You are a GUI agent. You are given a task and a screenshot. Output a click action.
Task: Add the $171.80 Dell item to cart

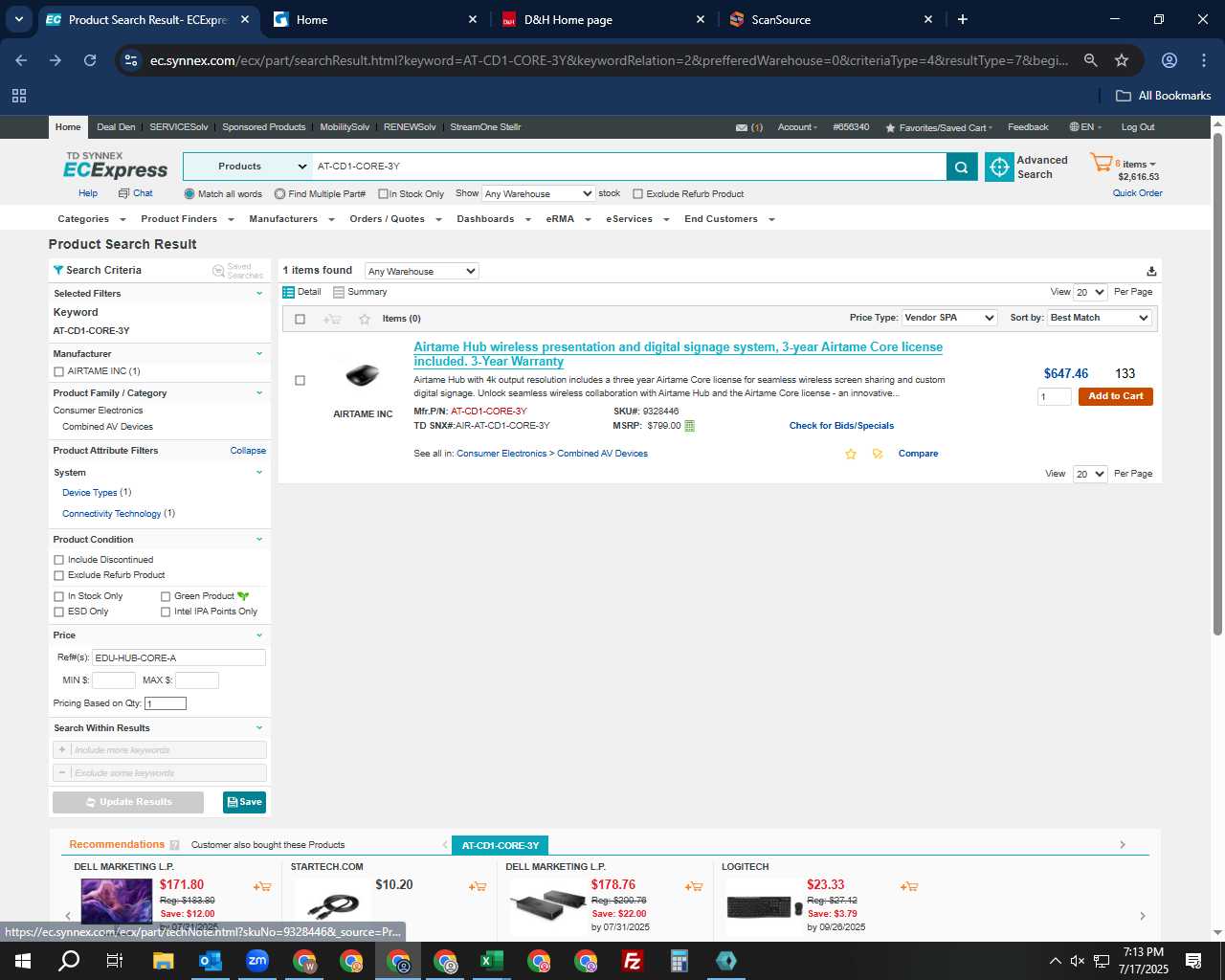[x=262, y=887]
